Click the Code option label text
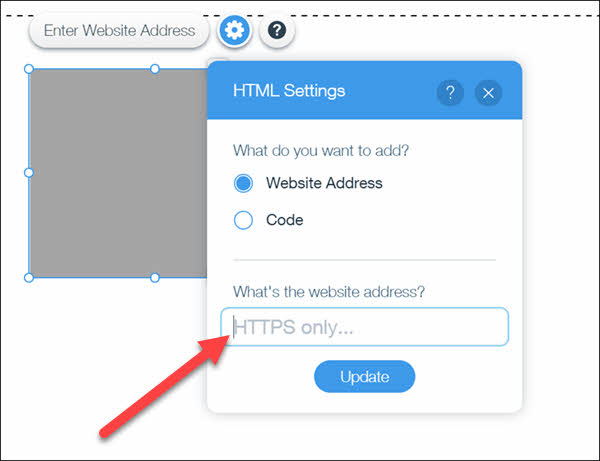The width and height of the screenshot is (600, 461). (285, 220)
